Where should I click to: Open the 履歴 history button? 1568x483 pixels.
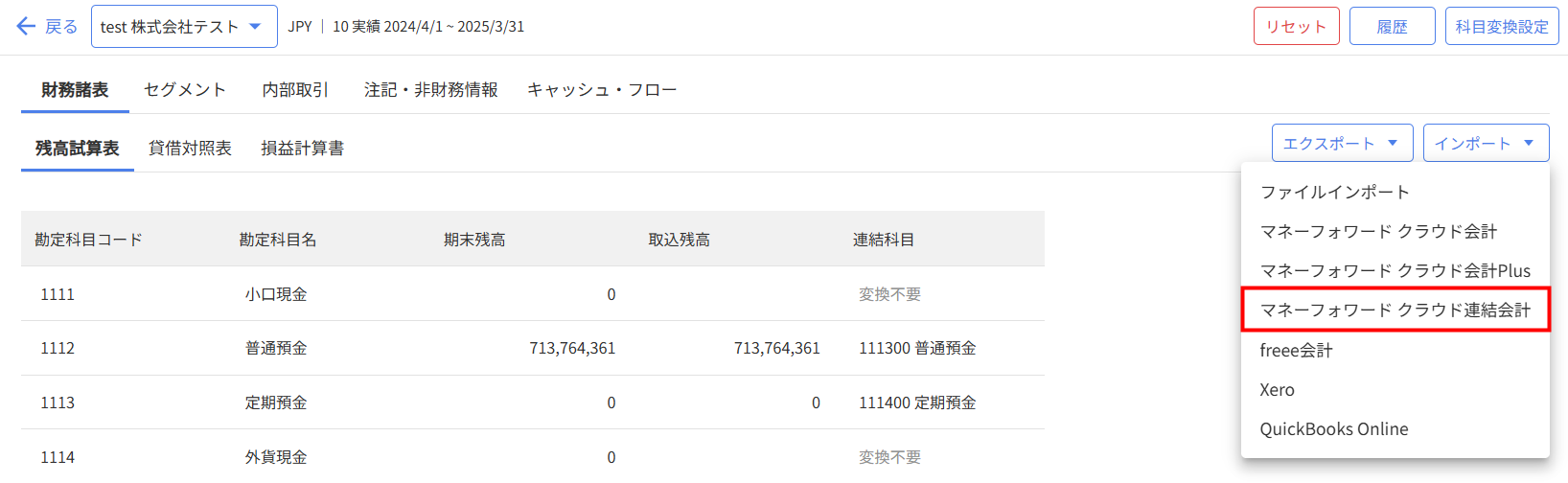click(x=1392, y=27)
